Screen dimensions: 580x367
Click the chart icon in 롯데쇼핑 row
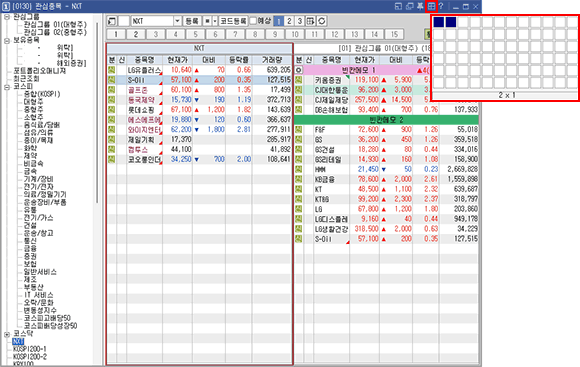click(x=112, y=110)
